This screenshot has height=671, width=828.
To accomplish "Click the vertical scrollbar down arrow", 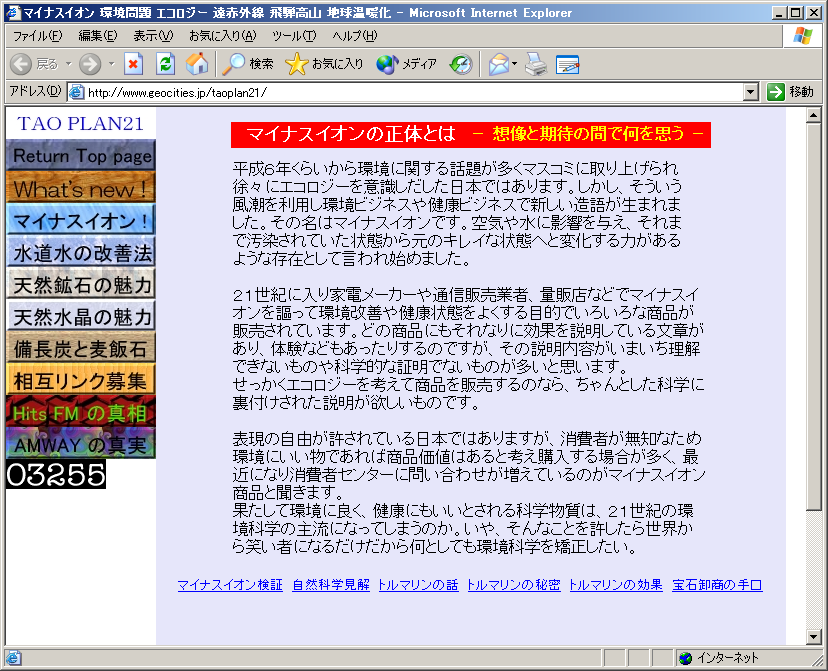I will pos(814,637).
